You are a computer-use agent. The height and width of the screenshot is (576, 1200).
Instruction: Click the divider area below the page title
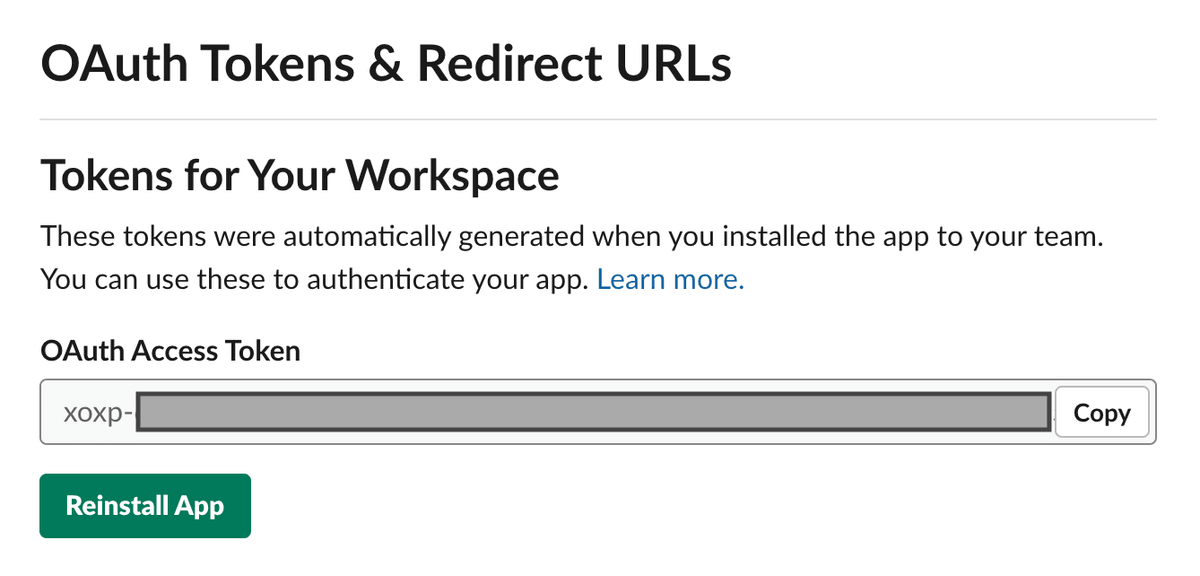[x=600, y=119]
